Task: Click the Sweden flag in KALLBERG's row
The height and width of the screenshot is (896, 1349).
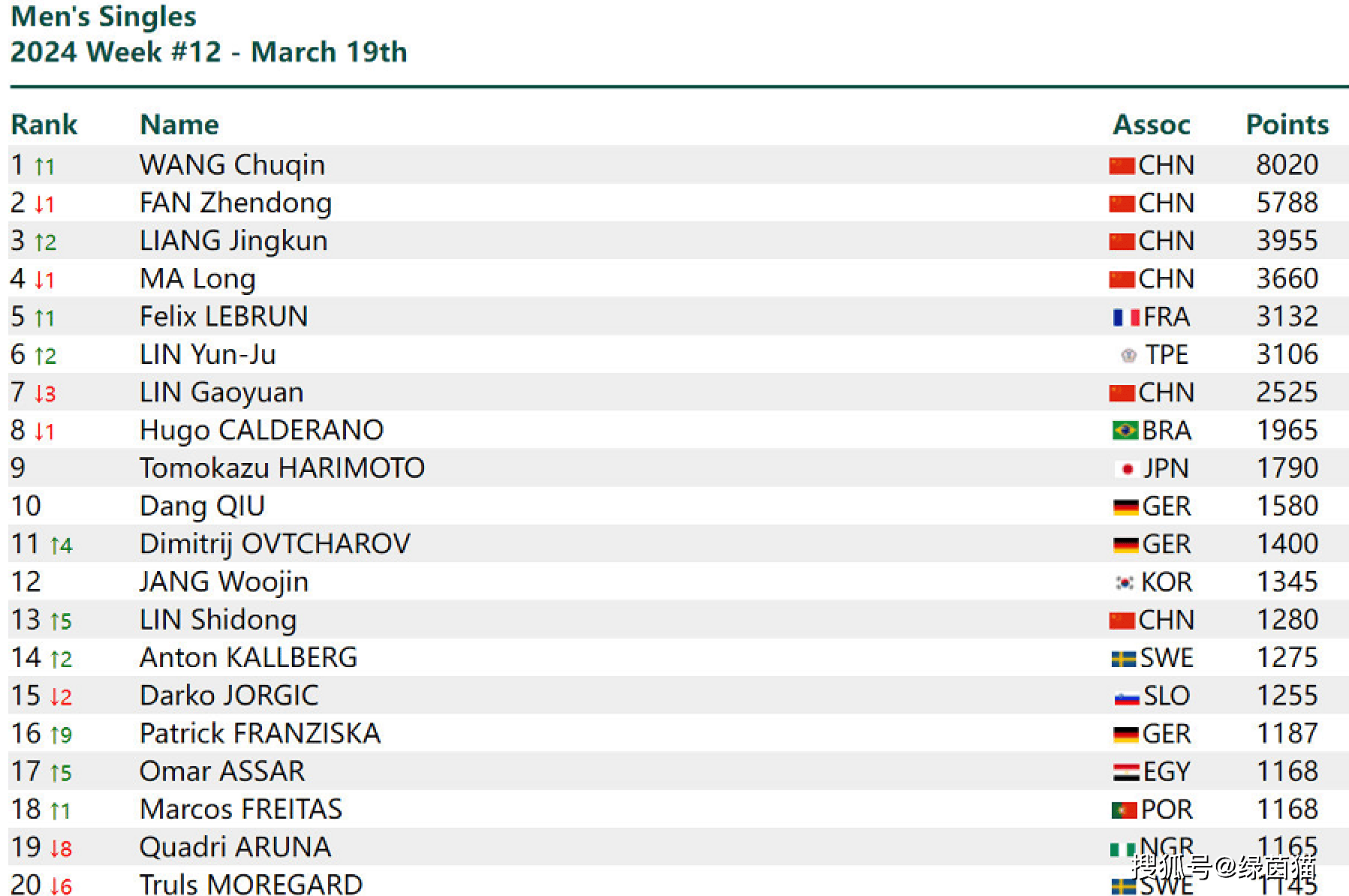Action: click(1123, 659)
